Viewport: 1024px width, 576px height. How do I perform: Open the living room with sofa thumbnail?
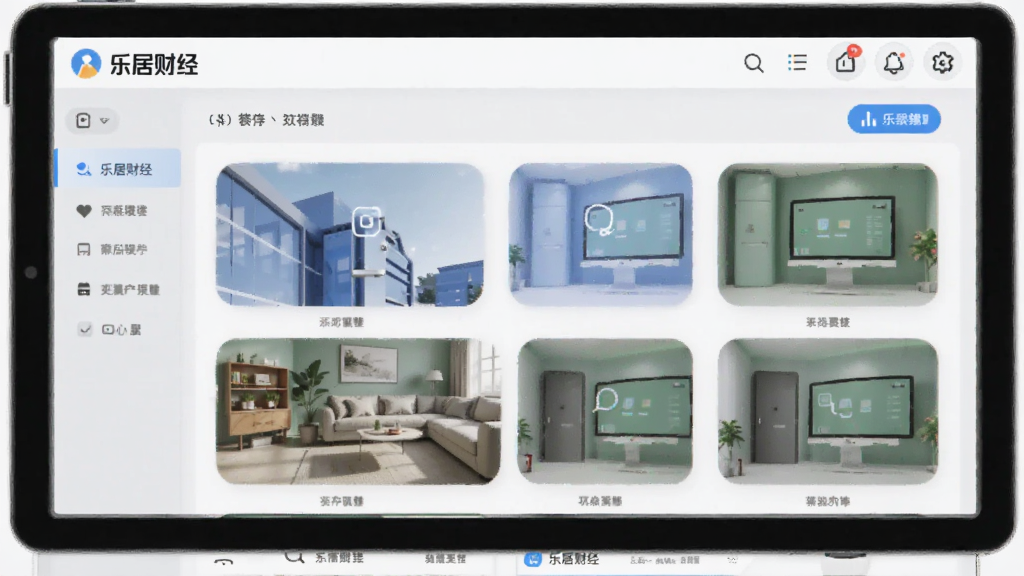click(x=358, y=411)
